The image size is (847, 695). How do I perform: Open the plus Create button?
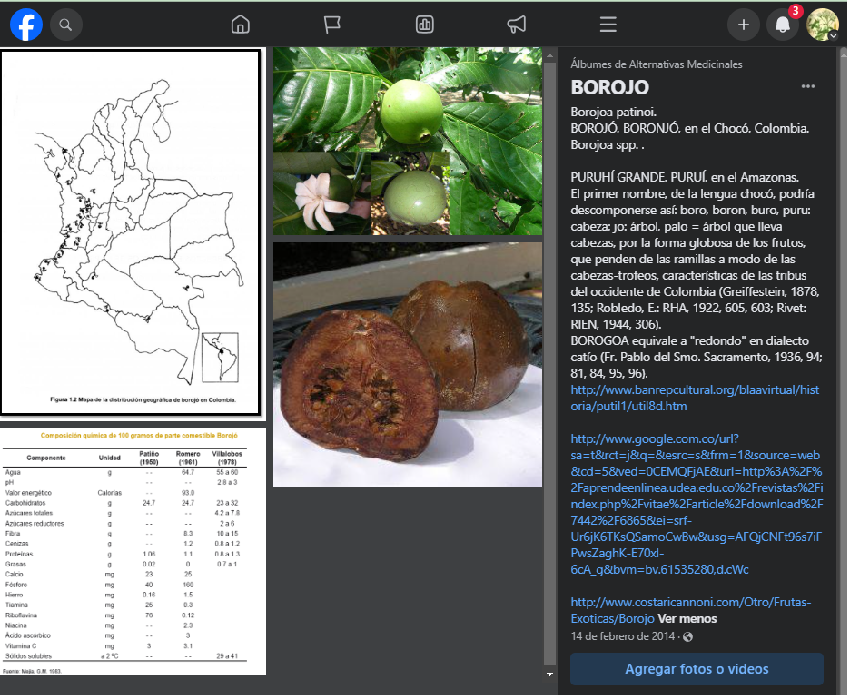pos(743,25)
